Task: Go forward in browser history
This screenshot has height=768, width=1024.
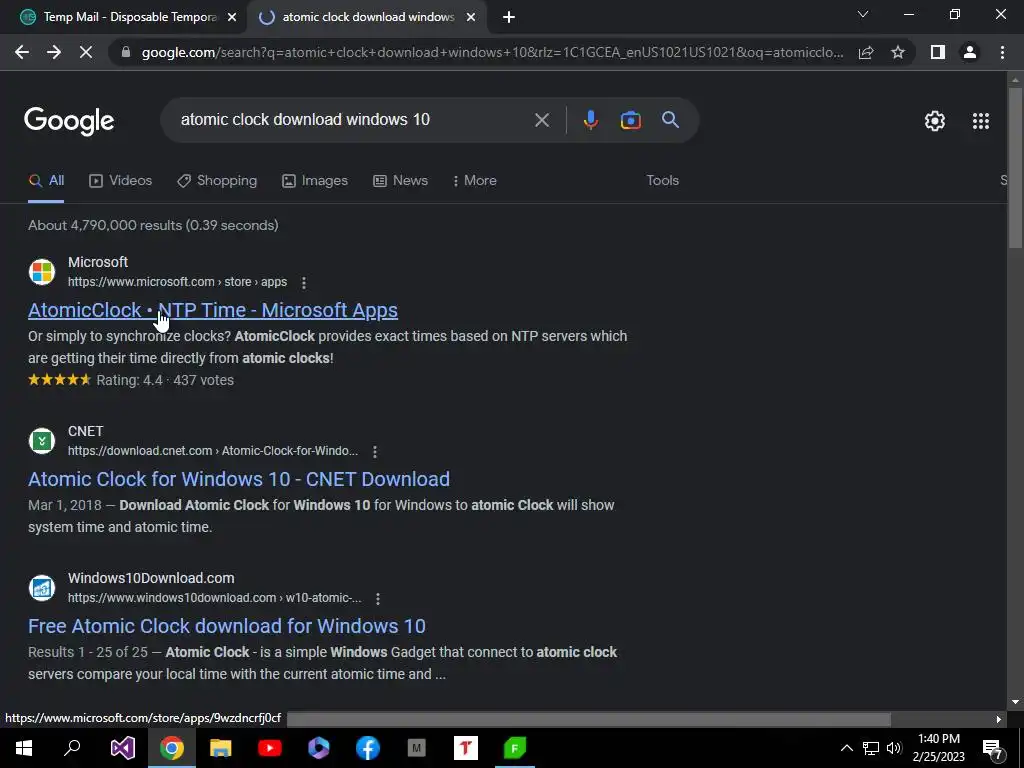Action: pyautogui.click(x=54, y=52)
